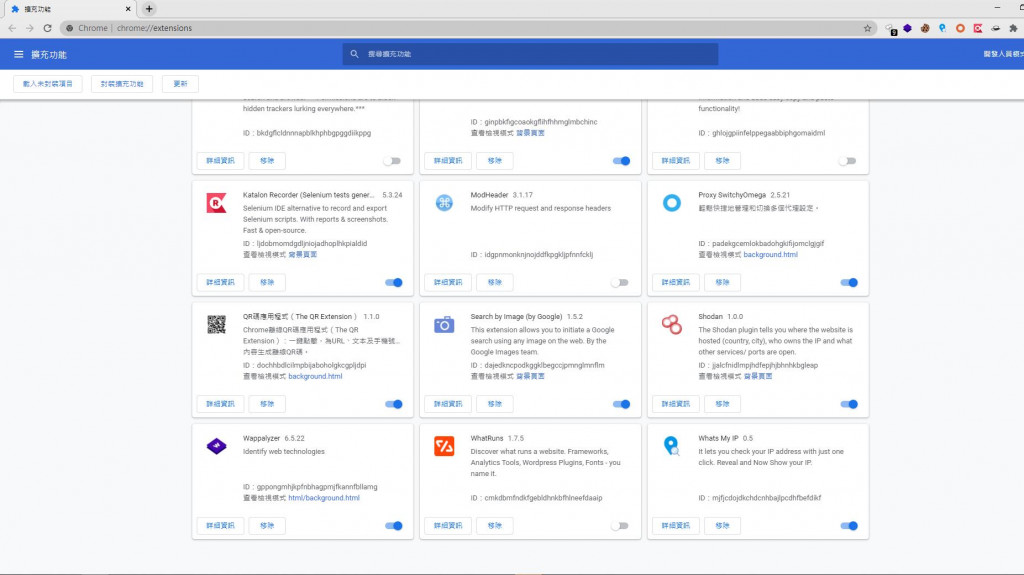Open the hamburger menu beside 擴充功能

(18, 54)
